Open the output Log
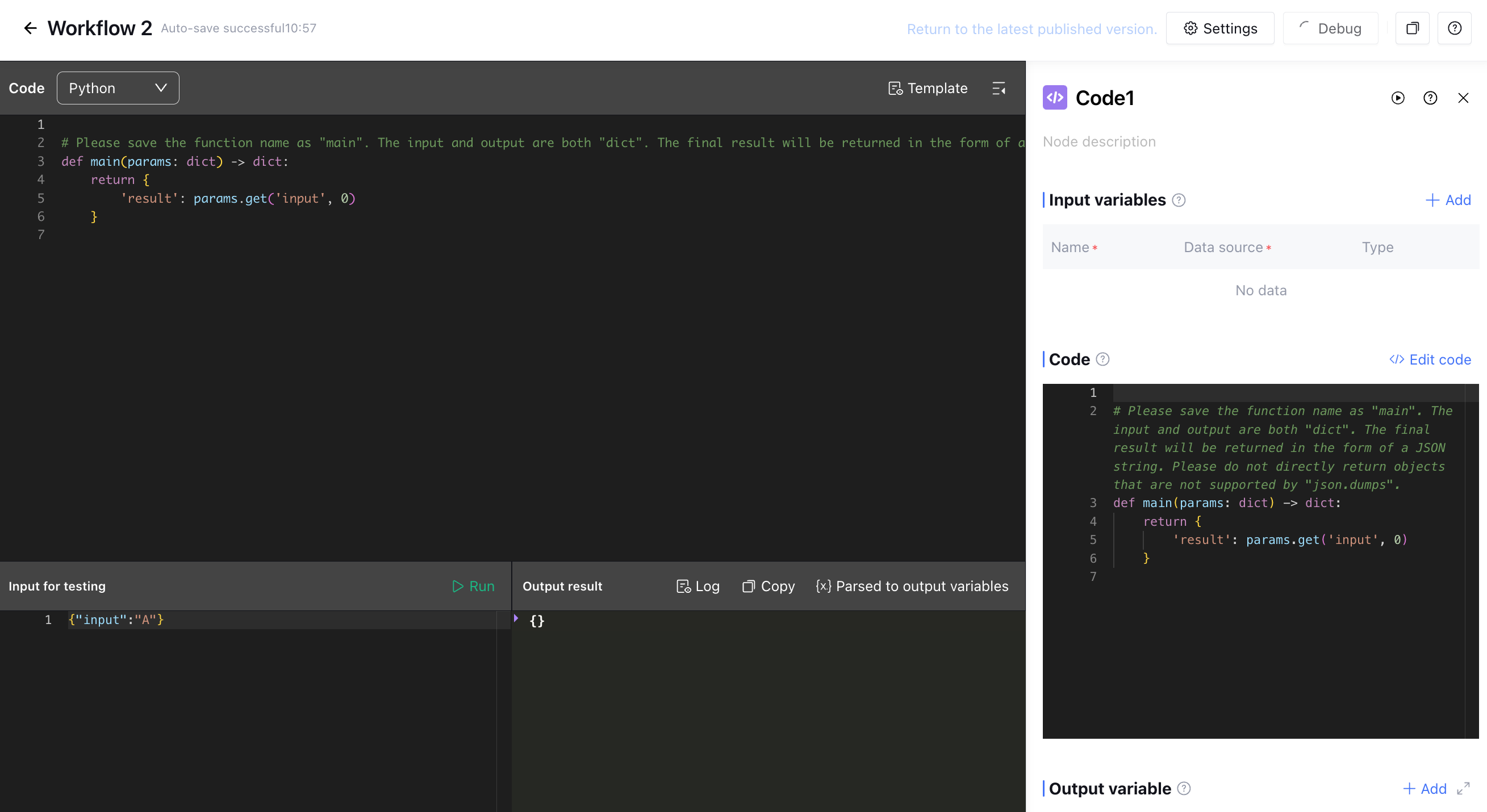Screen dimensions: 1487x812 click(x=698, y=587)
